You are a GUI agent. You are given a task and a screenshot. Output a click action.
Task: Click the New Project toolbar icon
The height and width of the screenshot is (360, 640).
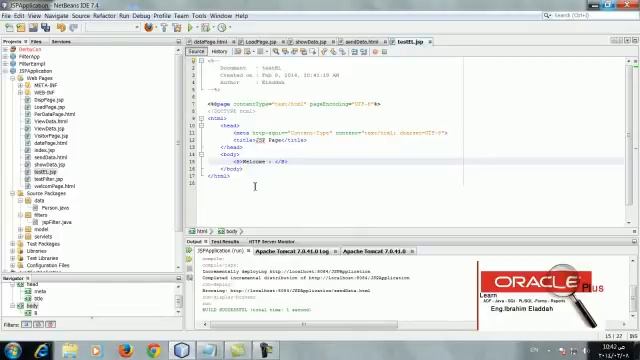pyautogui.click(x=21, y=27)
